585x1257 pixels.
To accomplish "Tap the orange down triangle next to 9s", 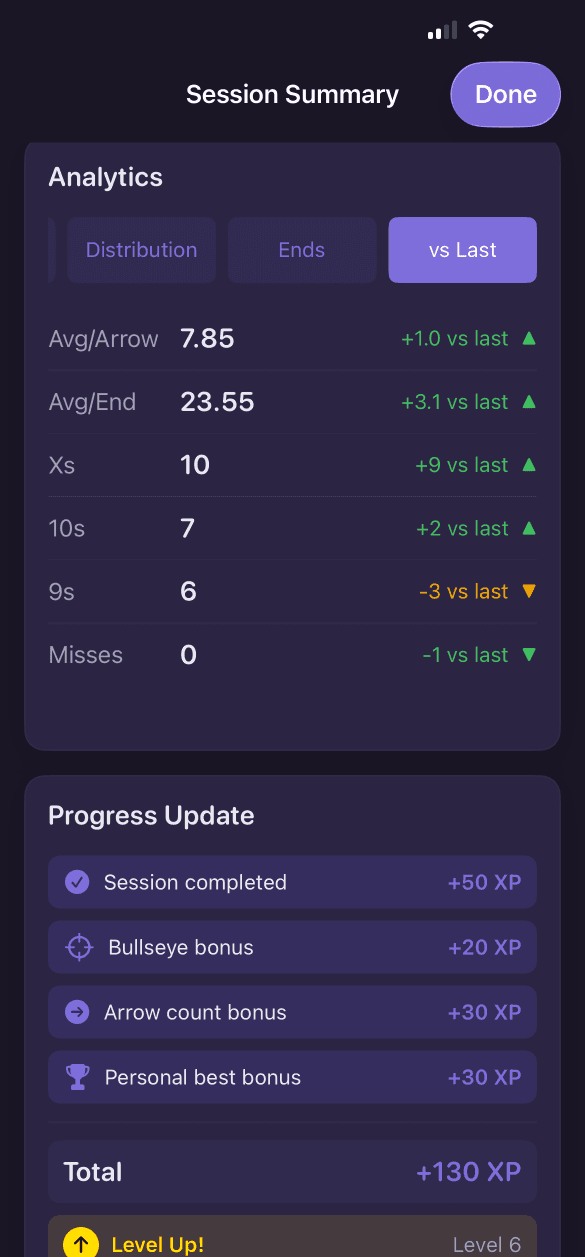I will tap(528, 591).
